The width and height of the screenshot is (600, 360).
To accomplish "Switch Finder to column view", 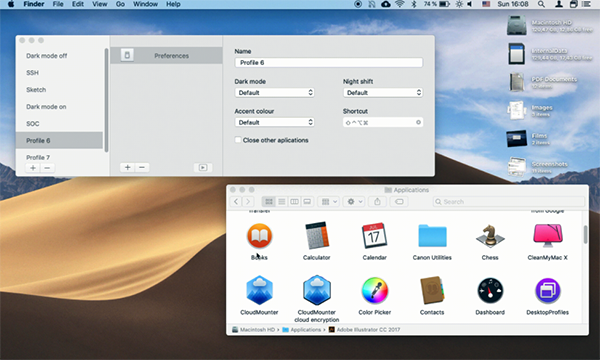I will pos(294,202).
